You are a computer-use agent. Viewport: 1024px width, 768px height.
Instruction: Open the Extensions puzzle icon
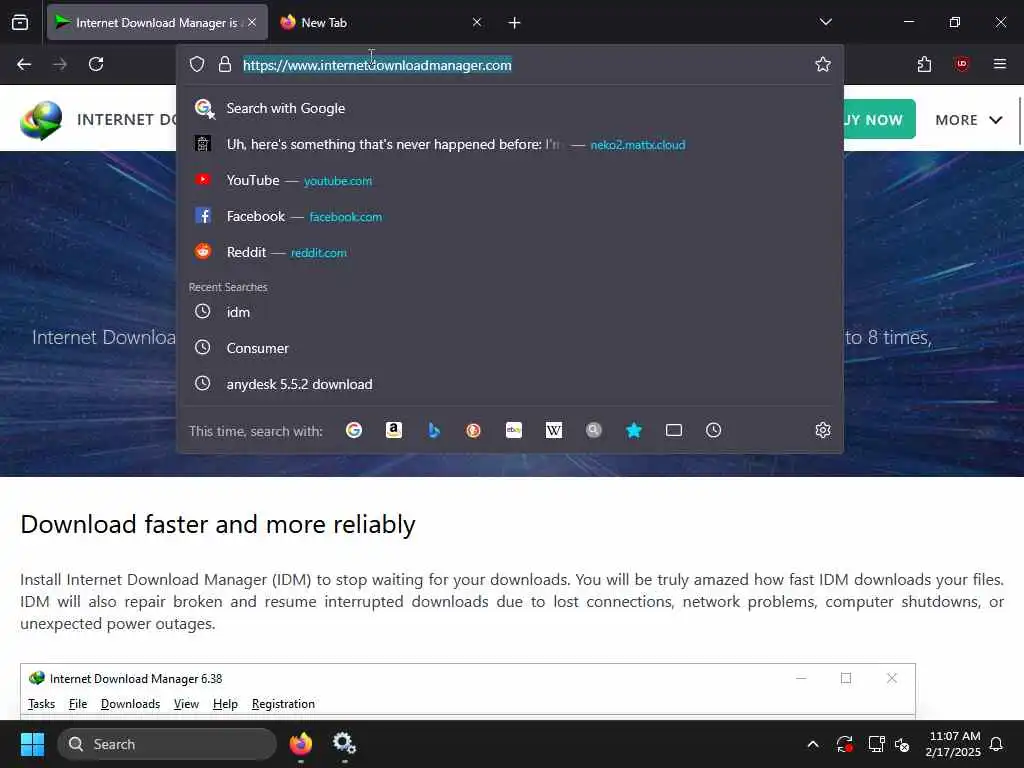924,64
